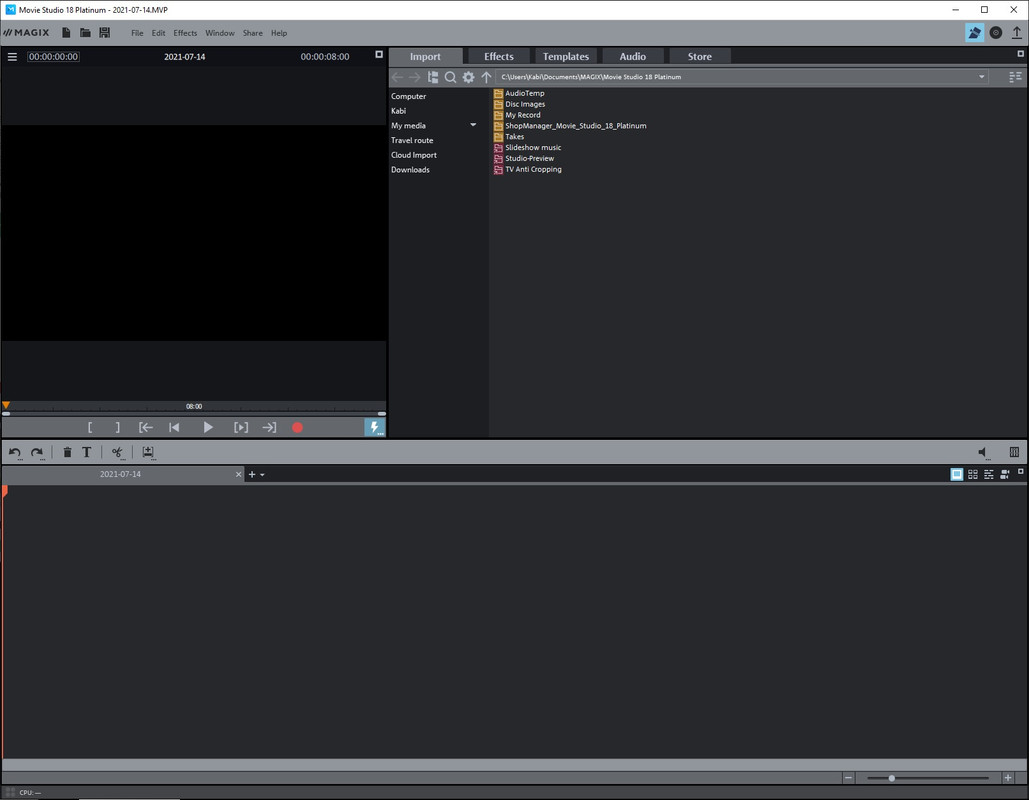Image resolution: width=1029 pixels, height=800 pixels.
Task: Open the Window menu
Action: point(220,33)
